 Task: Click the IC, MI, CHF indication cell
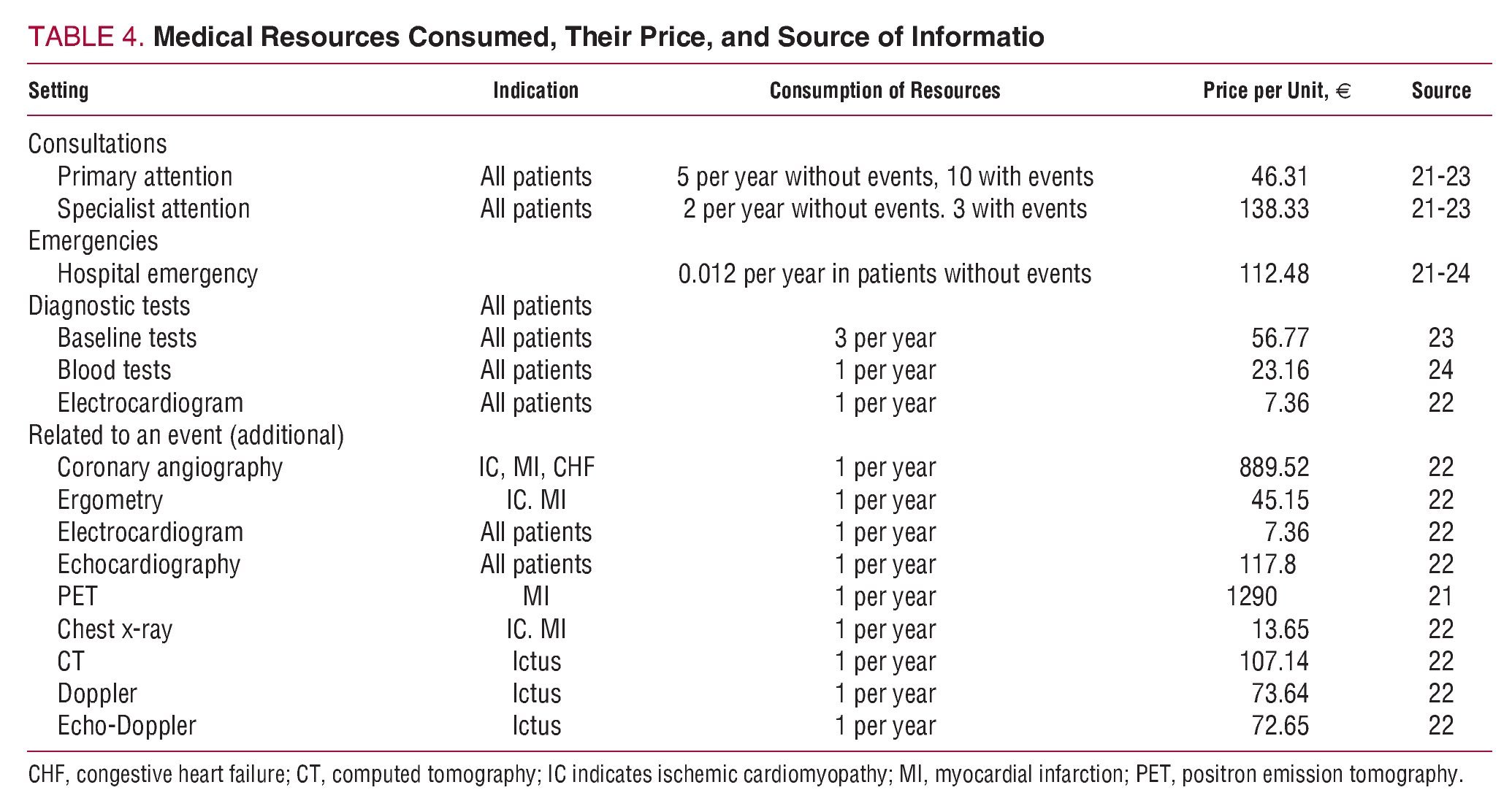pyautogui.click(x=536, y=467)
